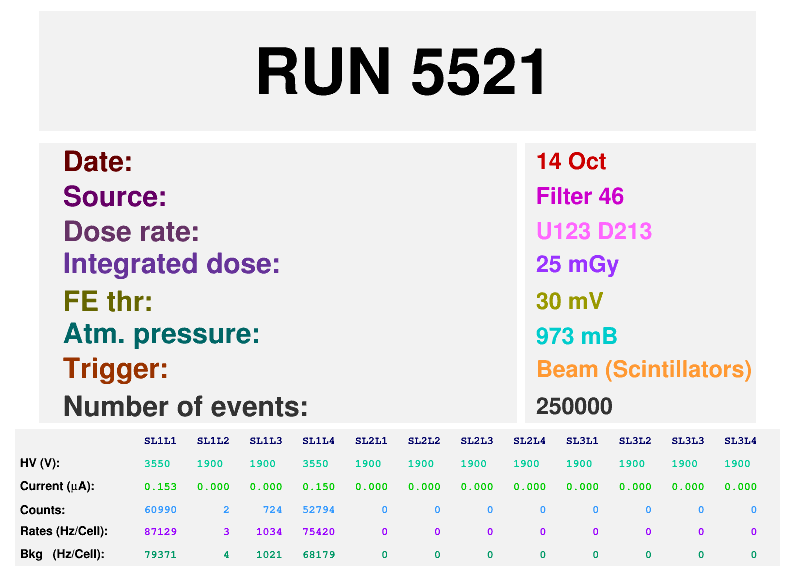
Task: Select the 25 mGy integrated dose value
Action: click(577, 265)
